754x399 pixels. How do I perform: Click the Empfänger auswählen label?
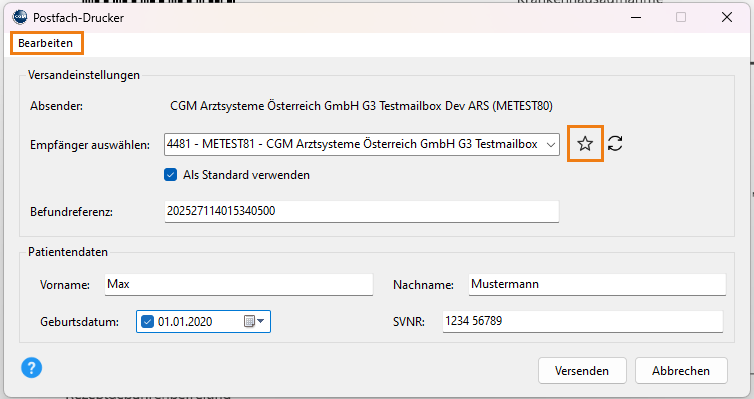(x=90, y=145)
